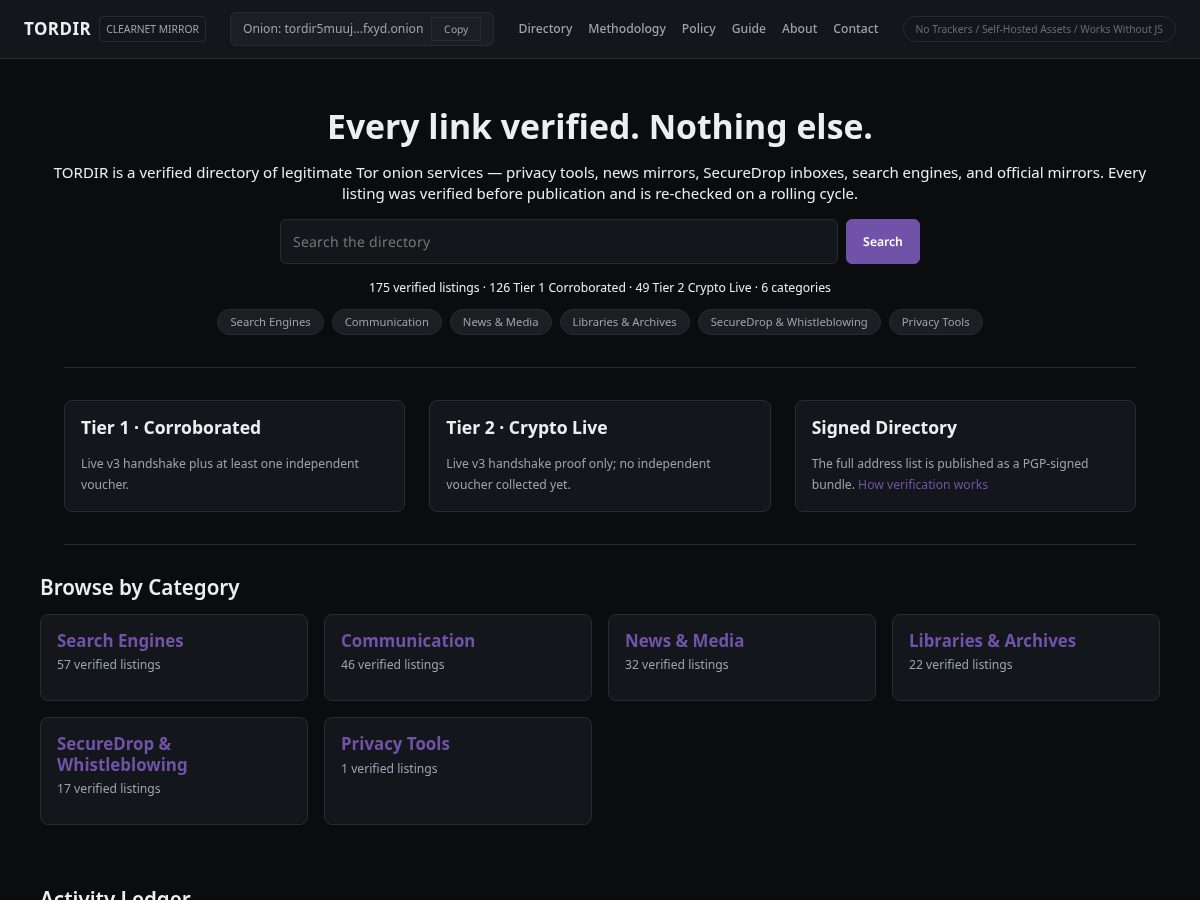Click the purple Search button
The width and height of the screenshot is (1200, 900).
883,242
